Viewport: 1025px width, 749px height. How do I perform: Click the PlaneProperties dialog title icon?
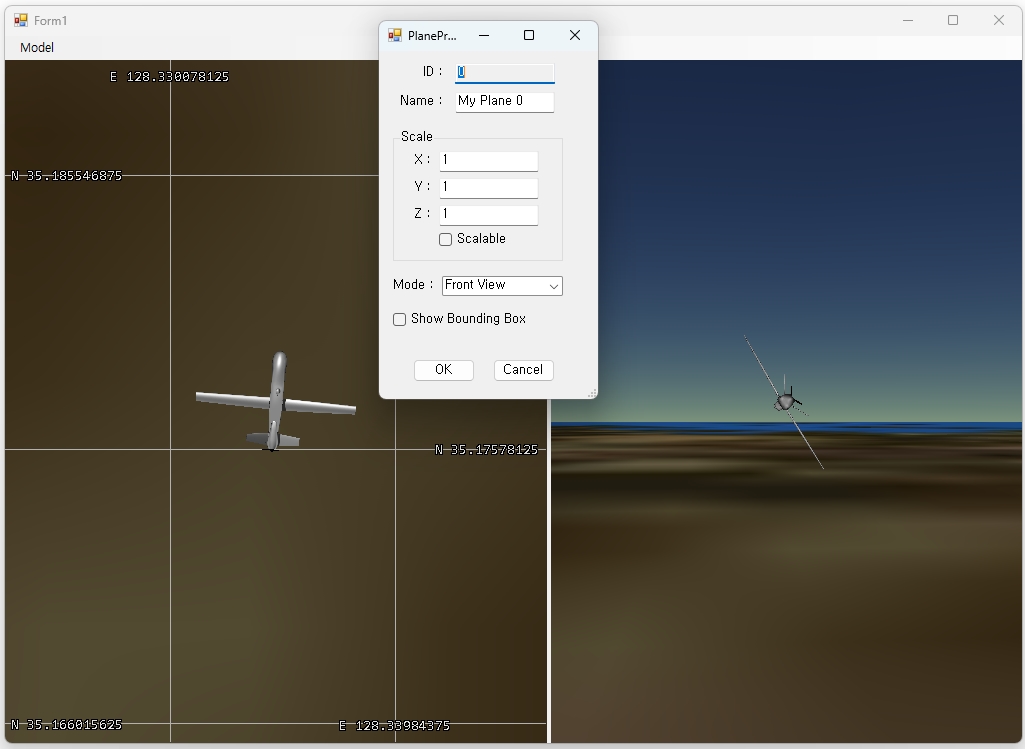click(395, 36)
